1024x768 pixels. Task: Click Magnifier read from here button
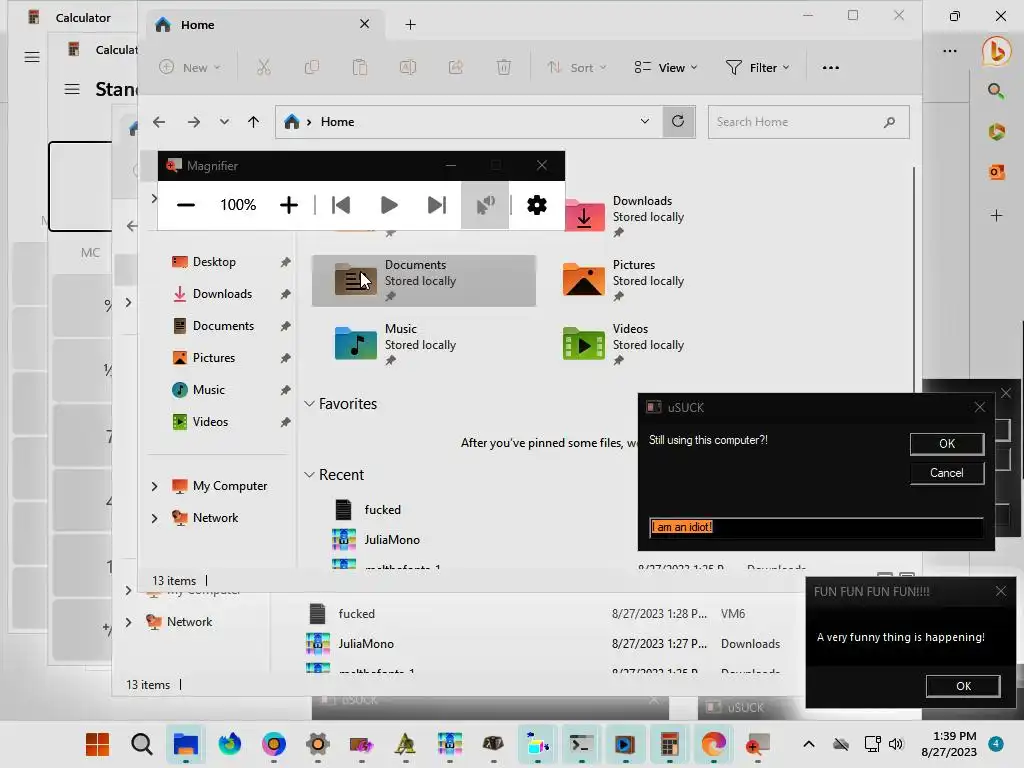485,205
